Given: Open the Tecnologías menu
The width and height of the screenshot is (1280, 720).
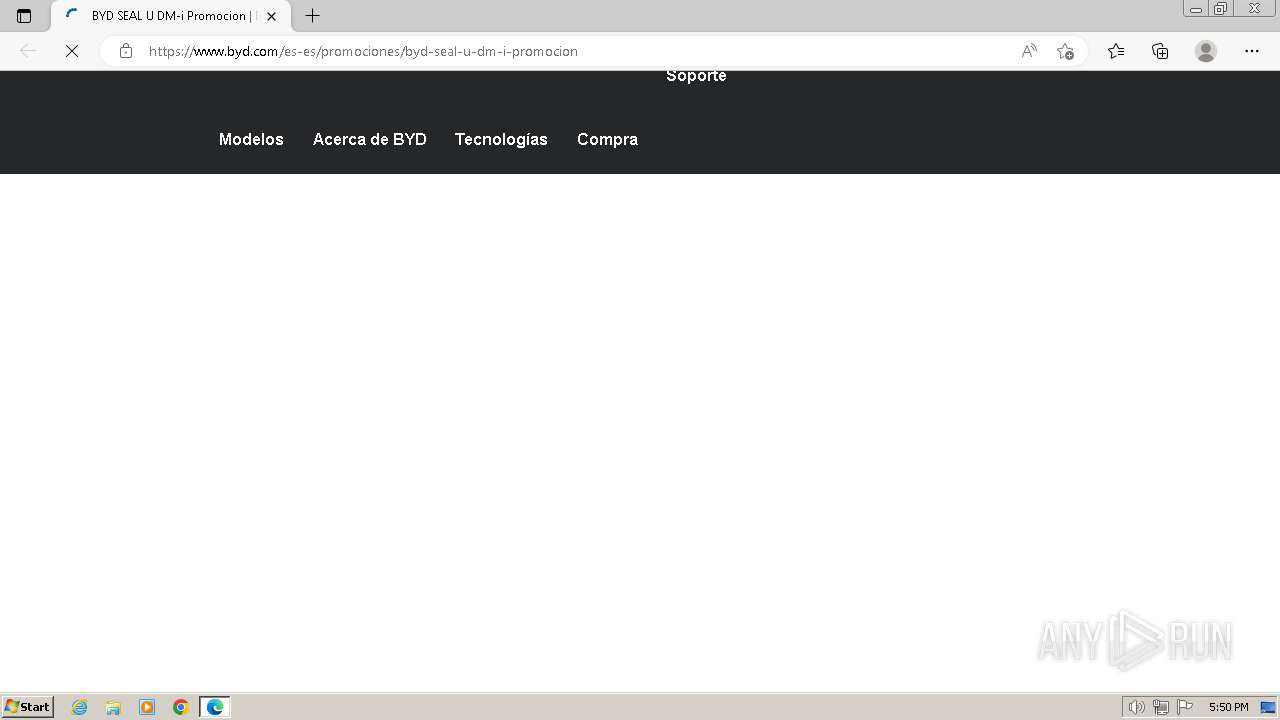Looking at the screenshot, I should coord(501,139).
